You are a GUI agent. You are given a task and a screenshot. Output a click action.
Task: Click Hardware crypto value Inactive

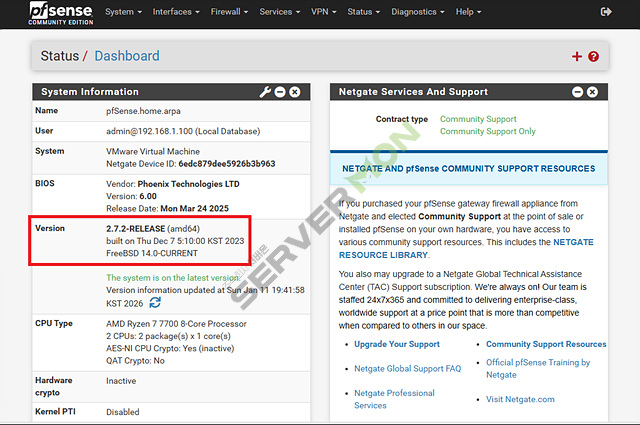121,381
